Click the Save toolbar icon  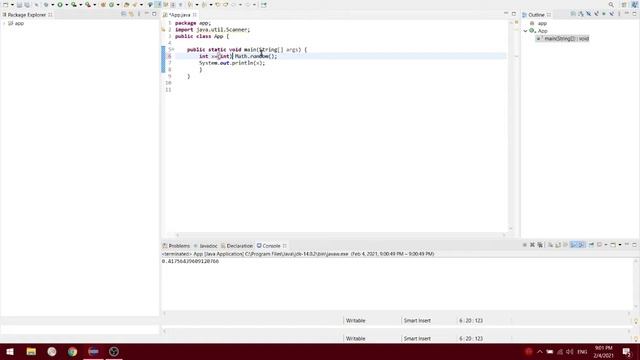[x=19, y=4]
